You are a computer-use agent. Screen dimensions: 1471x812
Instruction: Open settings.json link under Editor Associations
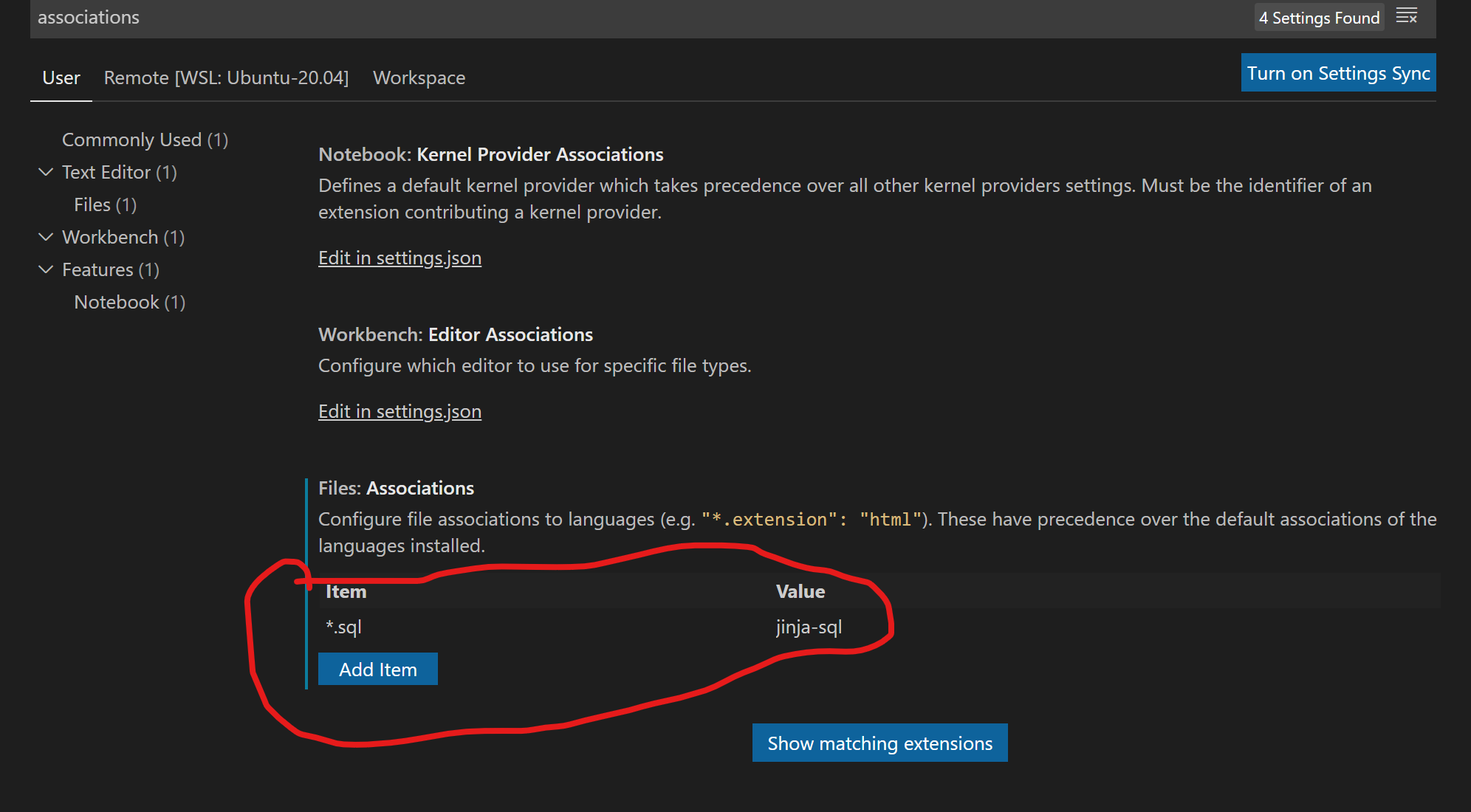coord(400,411)
